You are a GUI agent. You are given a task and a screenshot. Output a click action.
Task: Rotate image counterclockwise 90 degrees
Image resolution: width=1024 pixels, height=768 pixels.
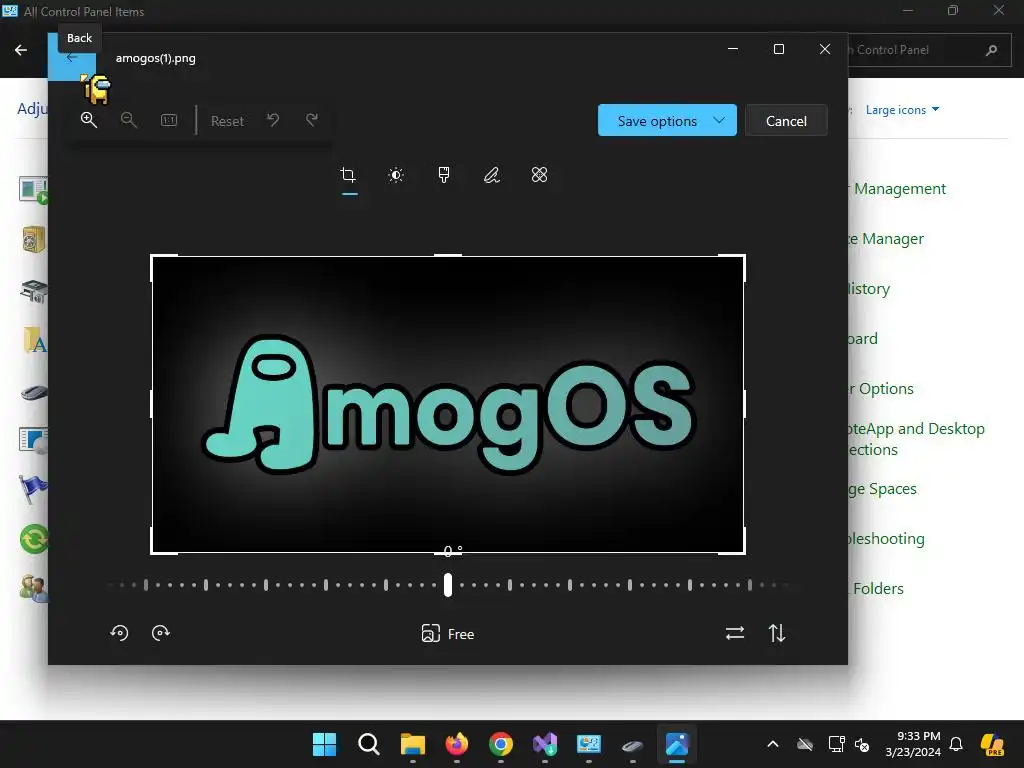(120, 633)
